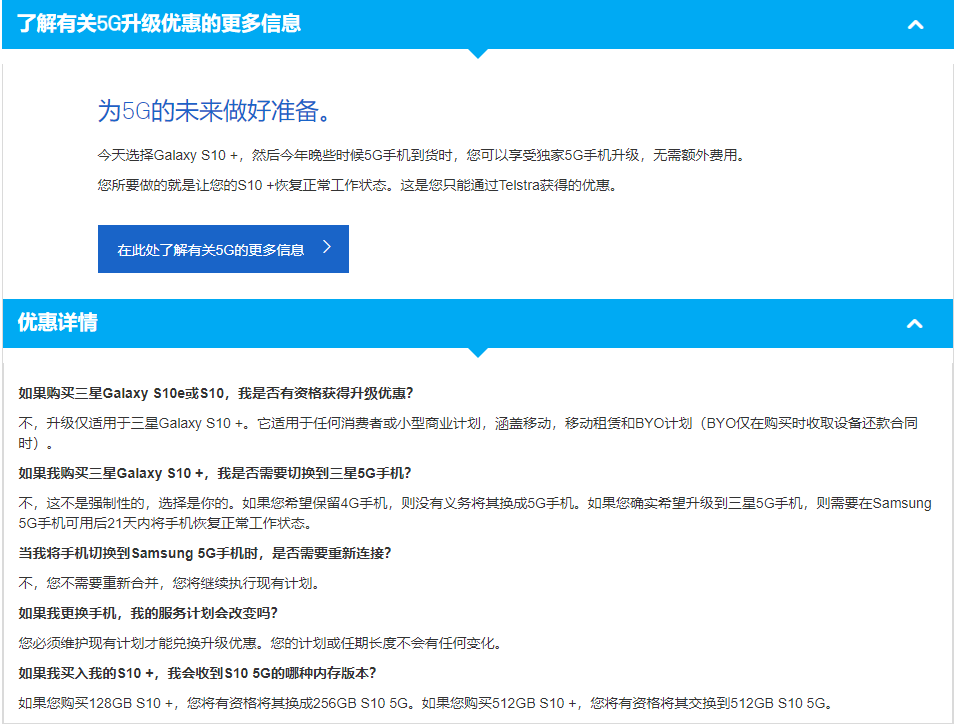Click answer starting 不，升级仅适用于三星Galaxy S10 +

coord(468,433)
